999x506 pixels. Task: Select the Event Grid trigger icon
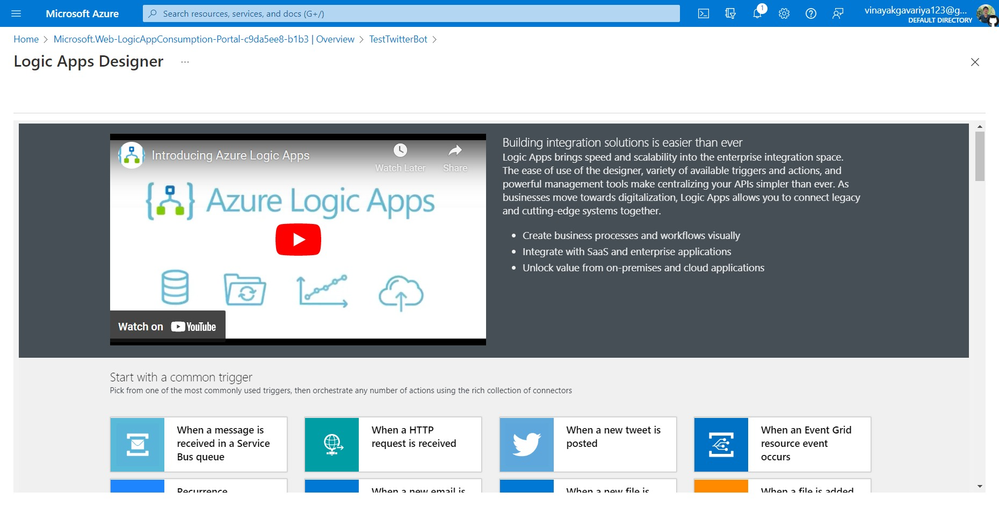coord(721,444)
